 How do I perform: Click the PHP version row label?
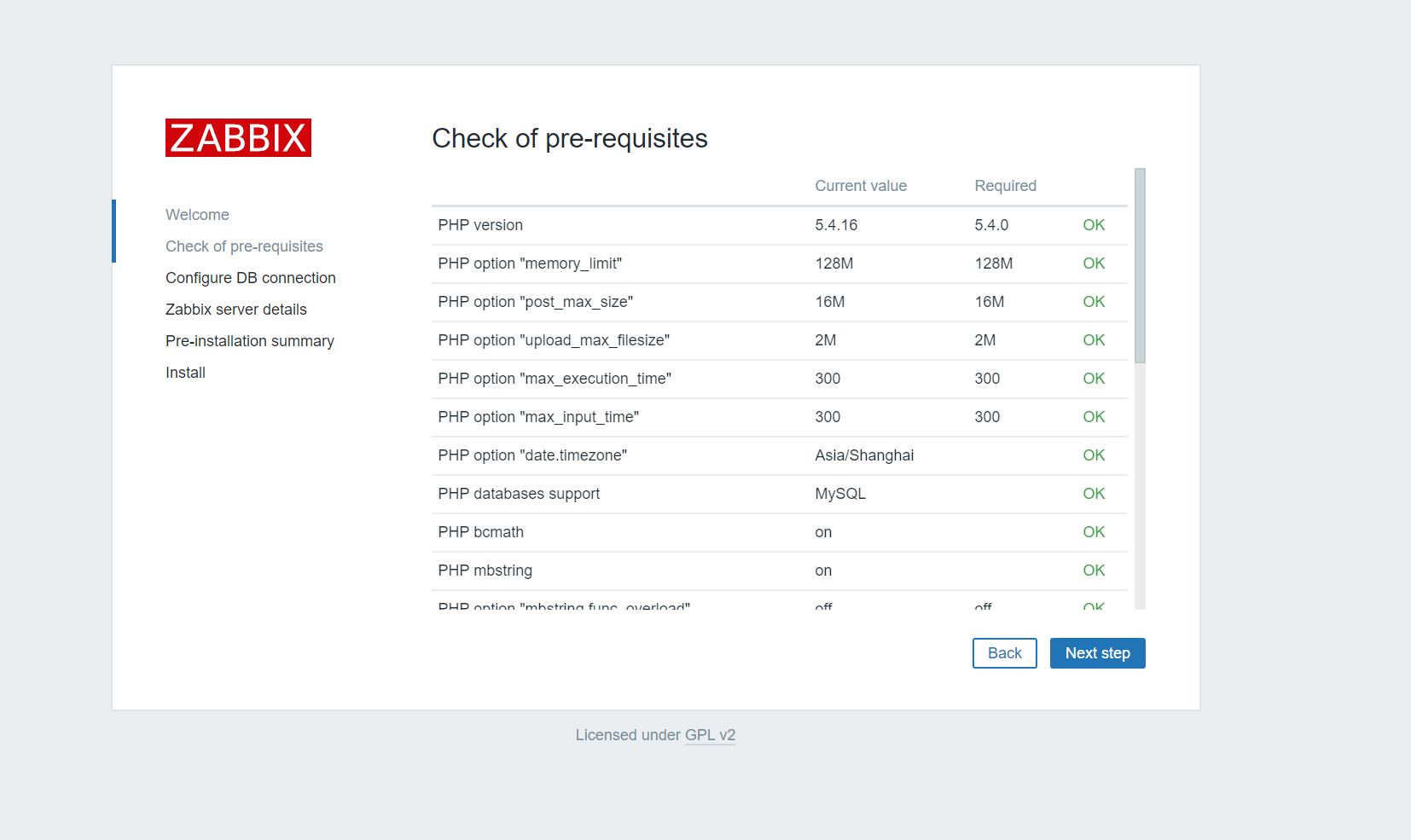point(480,225)
